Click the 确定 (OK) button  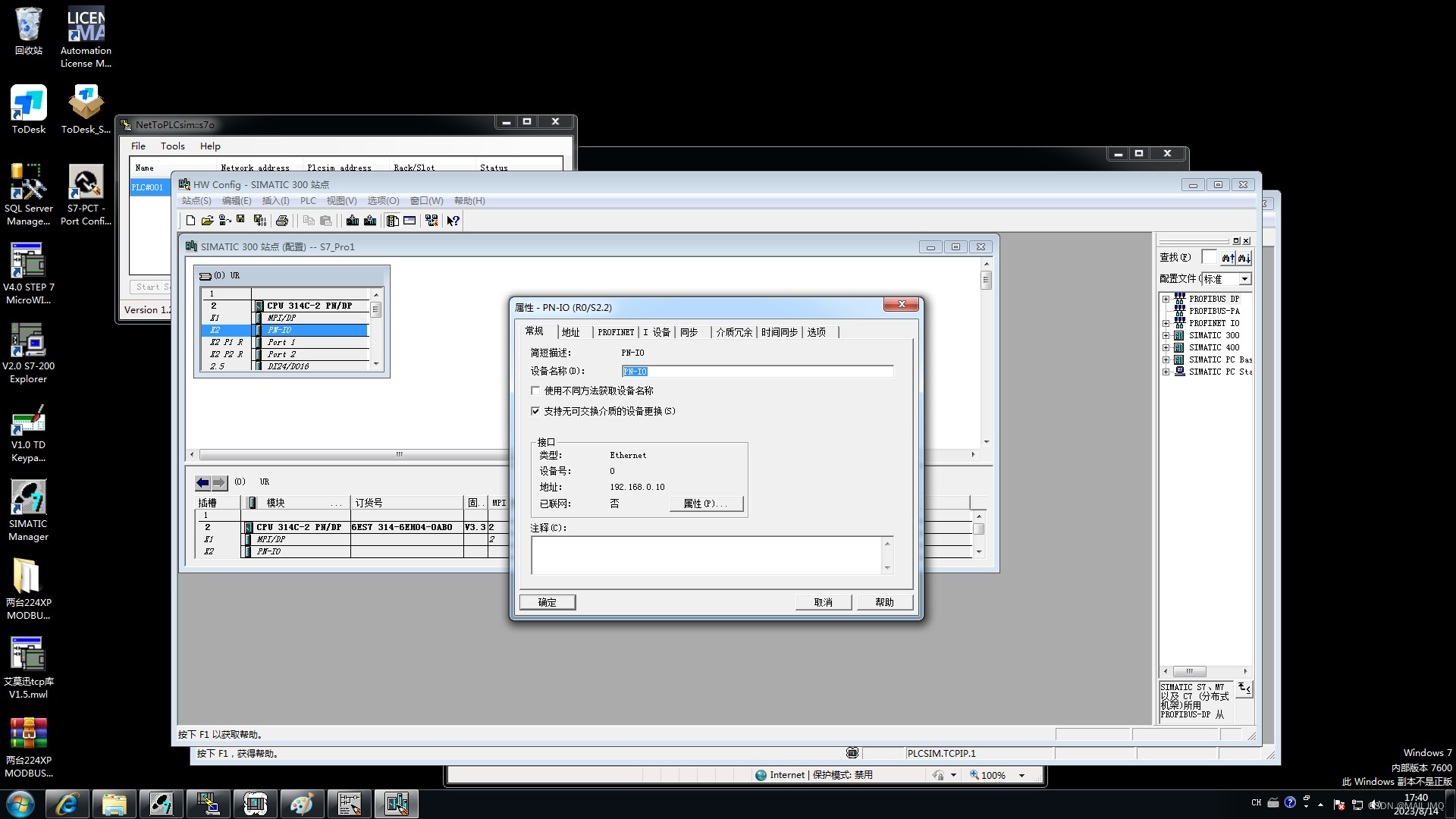[x=547, y=602]
